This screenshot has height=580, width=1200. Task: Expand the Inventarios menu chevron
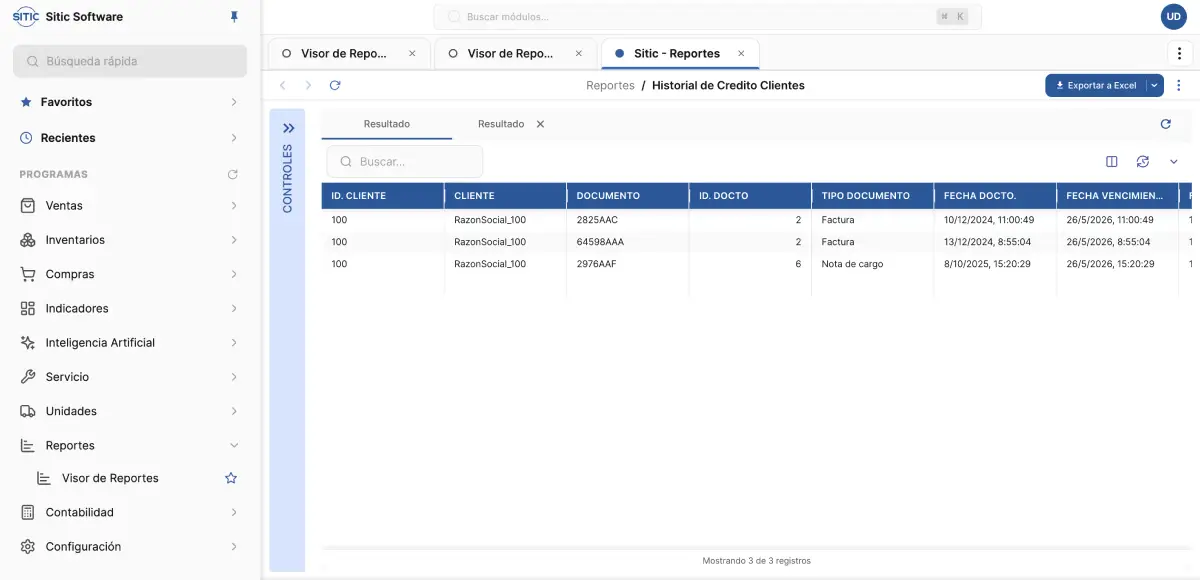tap(234, 240)
